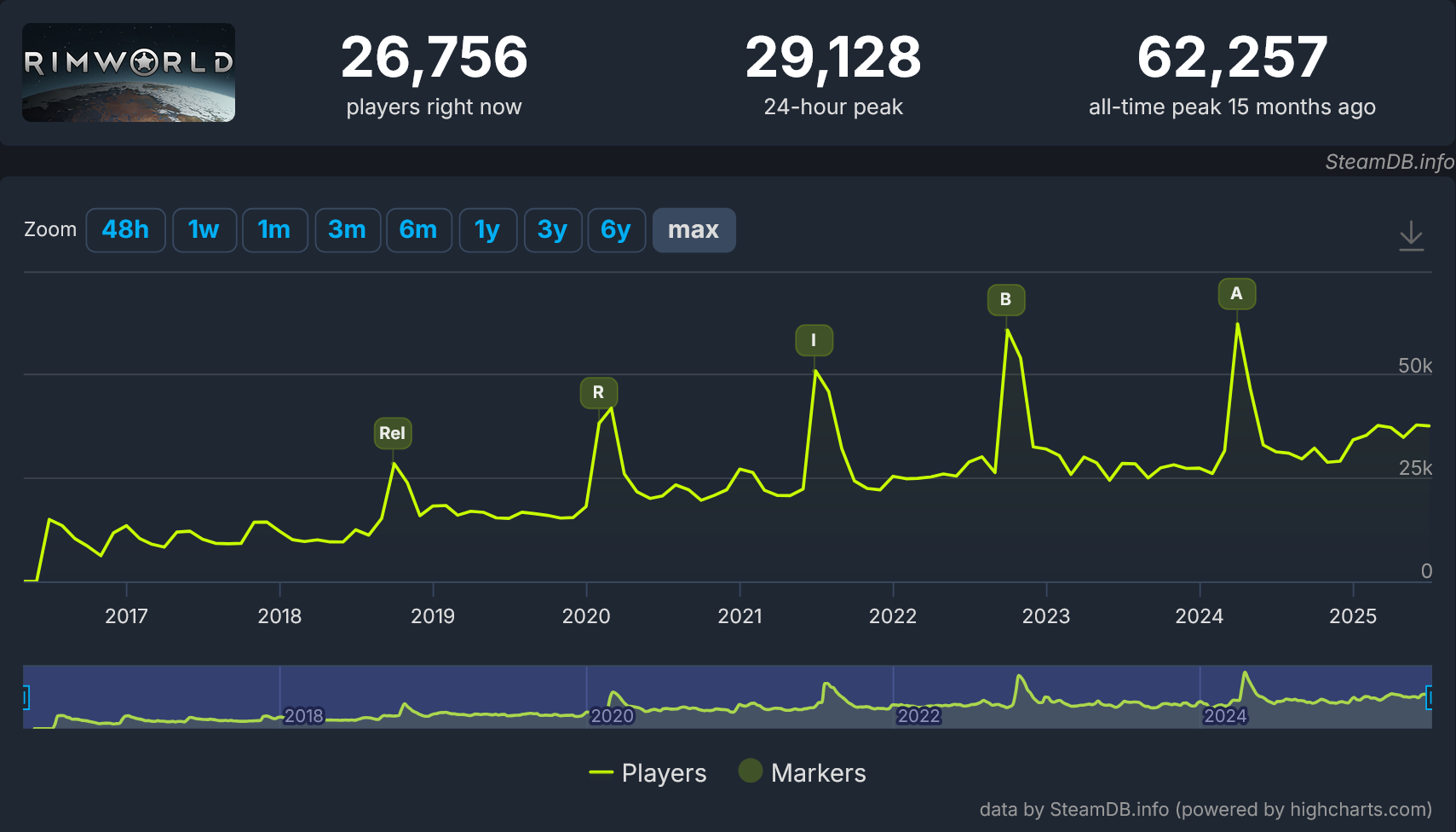Viewport: 1456px width, 832px height.
Task: Set zoom range to 3m
Action: (x=347, y=230)
